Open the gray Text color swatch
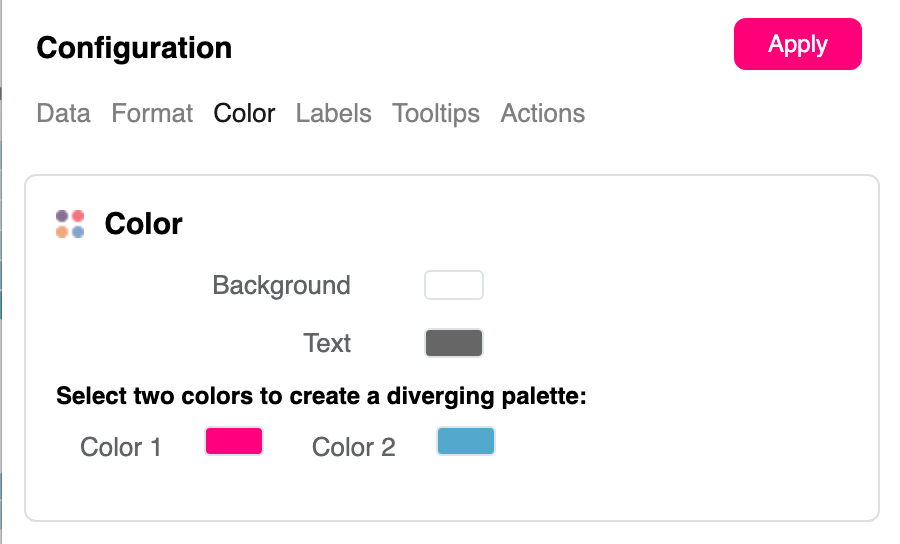This screenshot has height=544, width=900. (454, 343)
